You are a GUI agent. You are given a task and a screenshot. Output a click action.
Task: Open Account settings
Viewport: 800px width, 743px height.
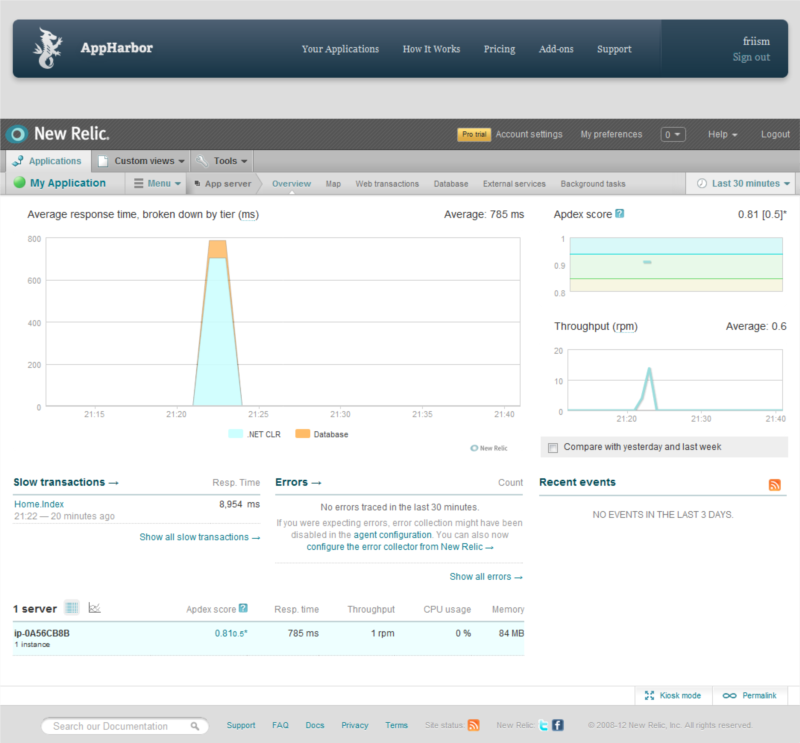coord(529,134)
